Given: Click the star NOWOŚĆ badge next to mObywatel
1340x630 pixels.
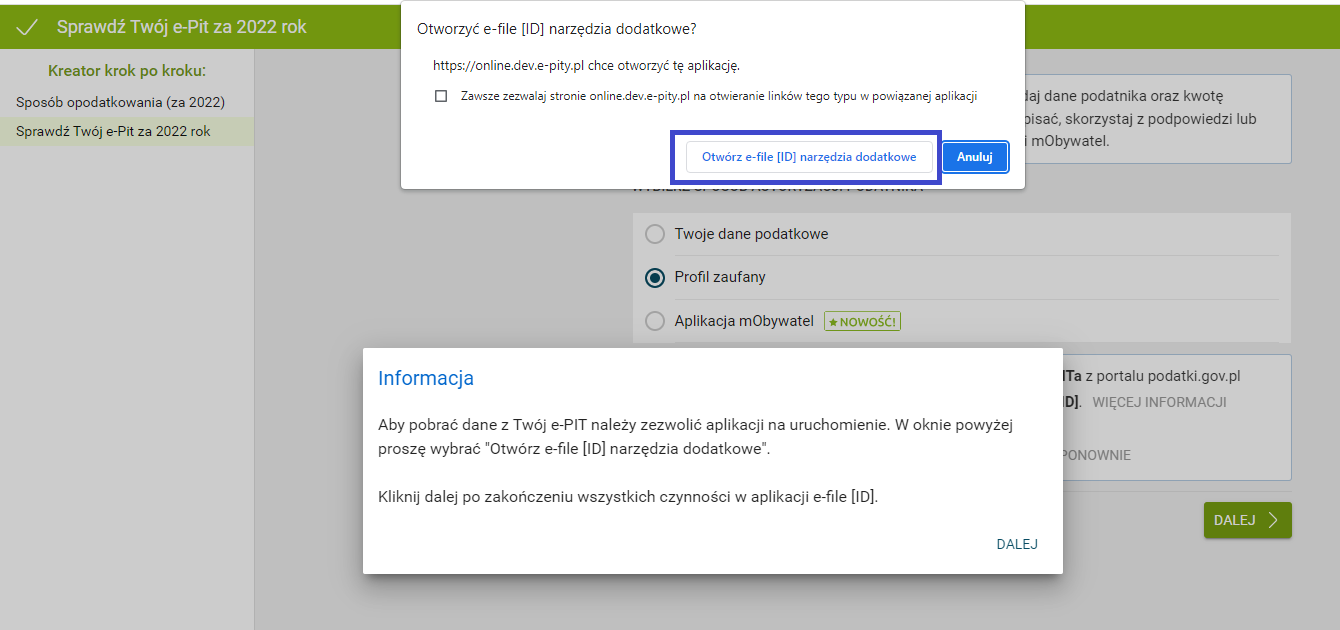Looking at the screenshot, I should tap(862, 321).
